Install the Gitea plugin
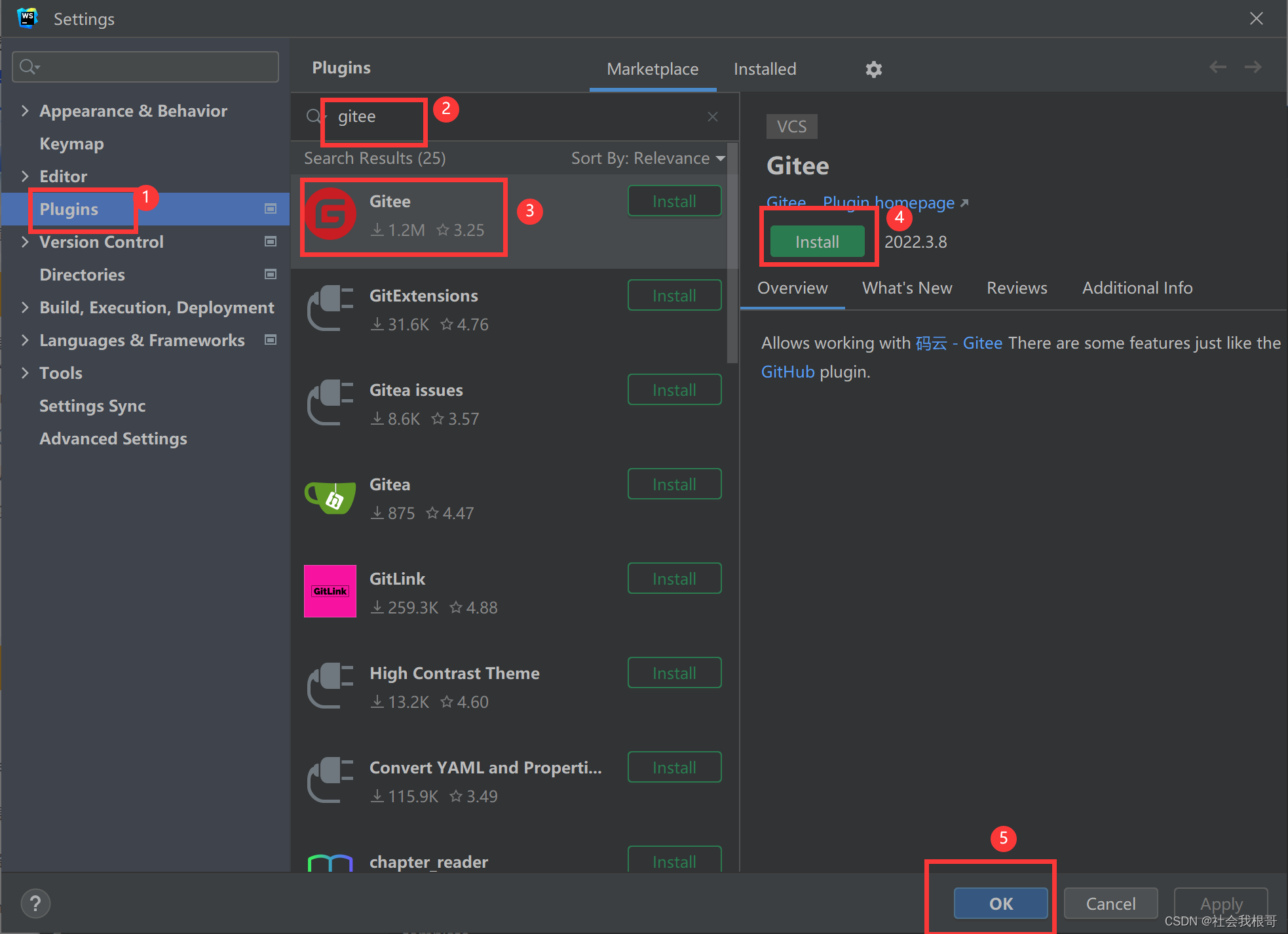The height and width of the screenshot is (934, 1288). coord(674,484)
